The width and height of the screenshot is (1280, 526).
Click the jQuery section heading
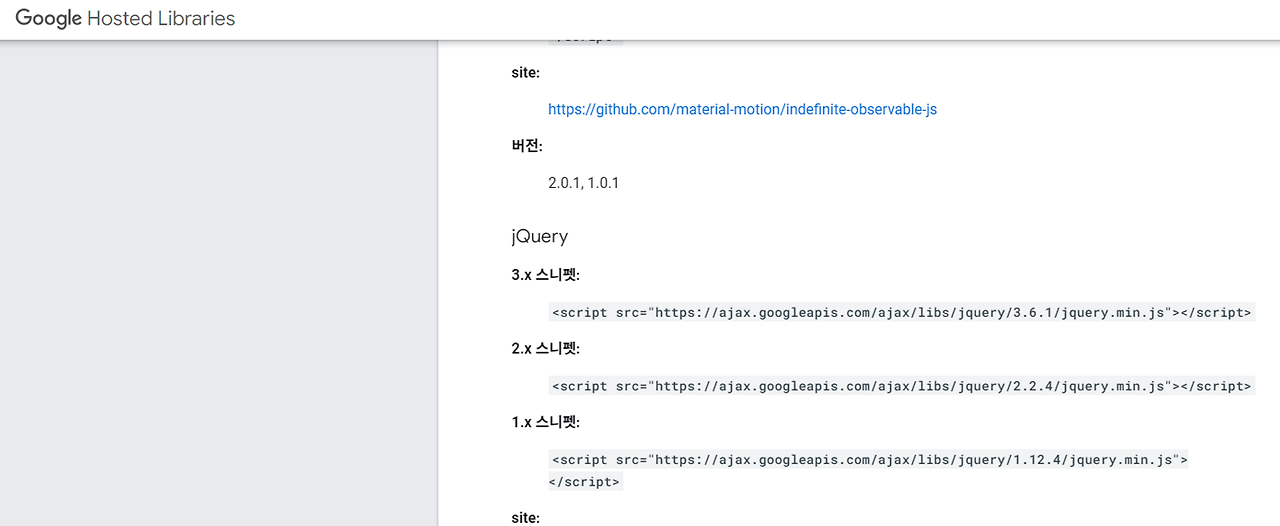pos(540,237)
